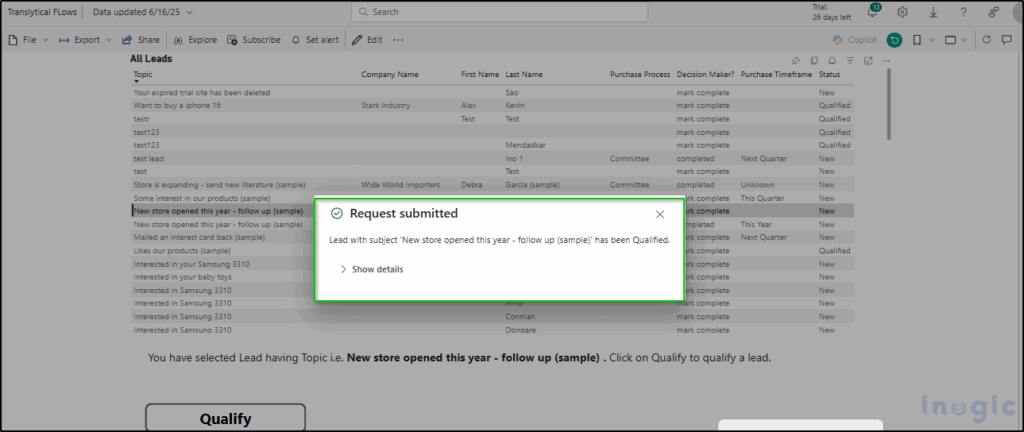The height and width of the screenshot is (432, 1024).
Task: Expand Show details in the dialog
Action: tap(371, 269)
